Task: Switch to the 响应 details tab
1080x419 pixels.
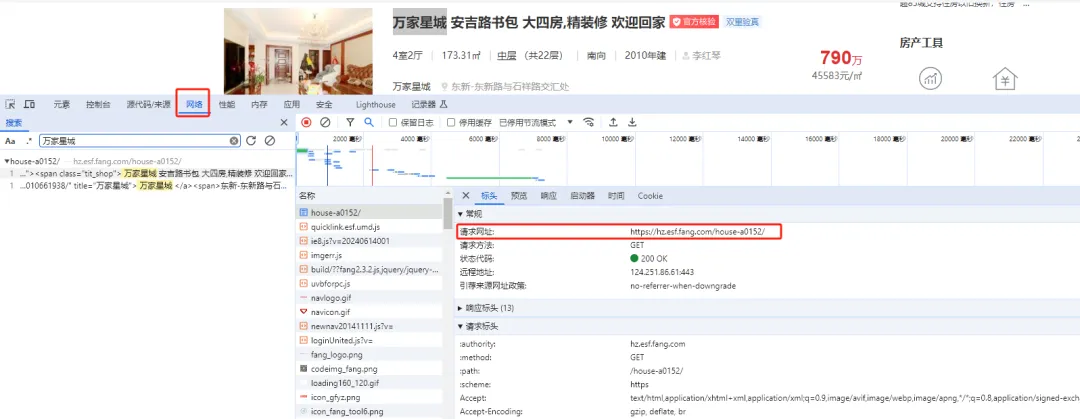Action: pyautogui.click(x=548, y=196)
